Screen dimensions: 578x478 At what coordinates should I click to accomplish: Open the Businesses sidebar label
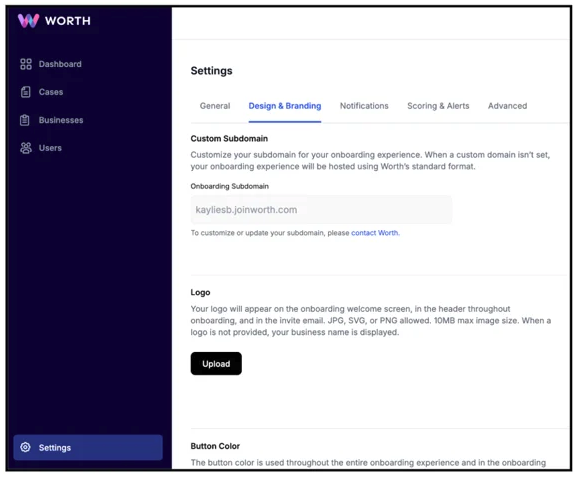click(x=61, y=120)
